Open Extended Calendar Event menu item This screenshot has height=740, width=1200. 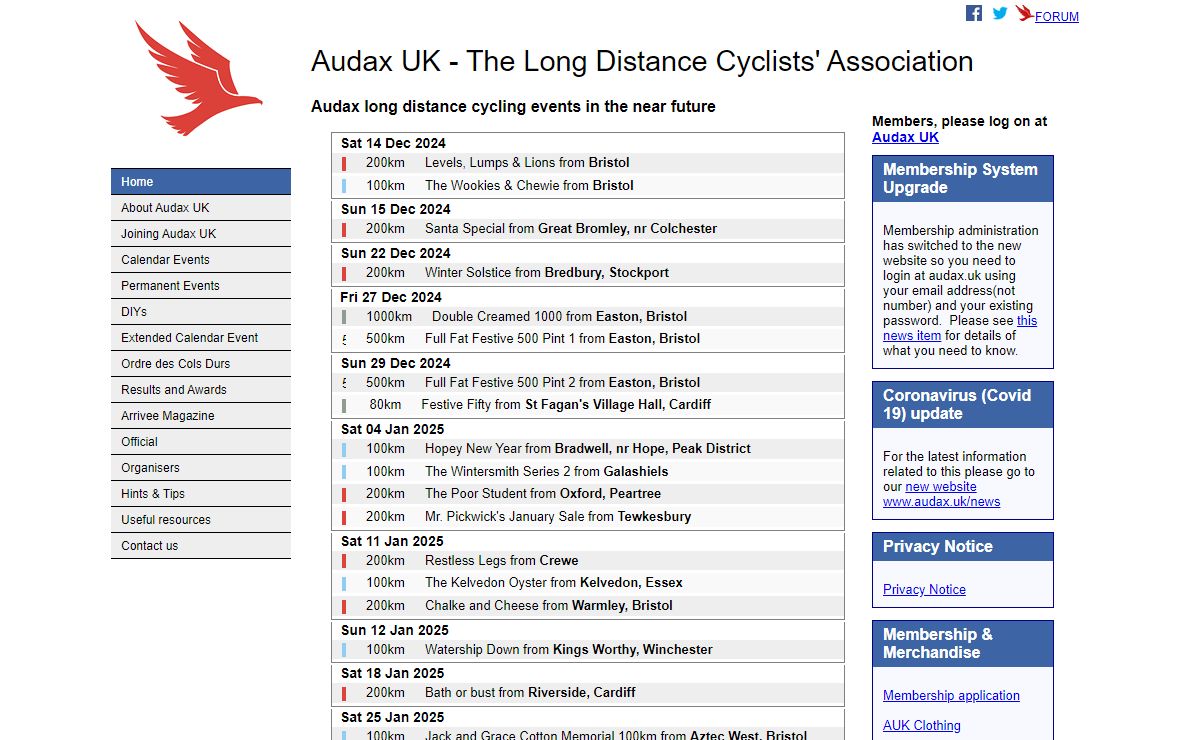click(201, 338)
